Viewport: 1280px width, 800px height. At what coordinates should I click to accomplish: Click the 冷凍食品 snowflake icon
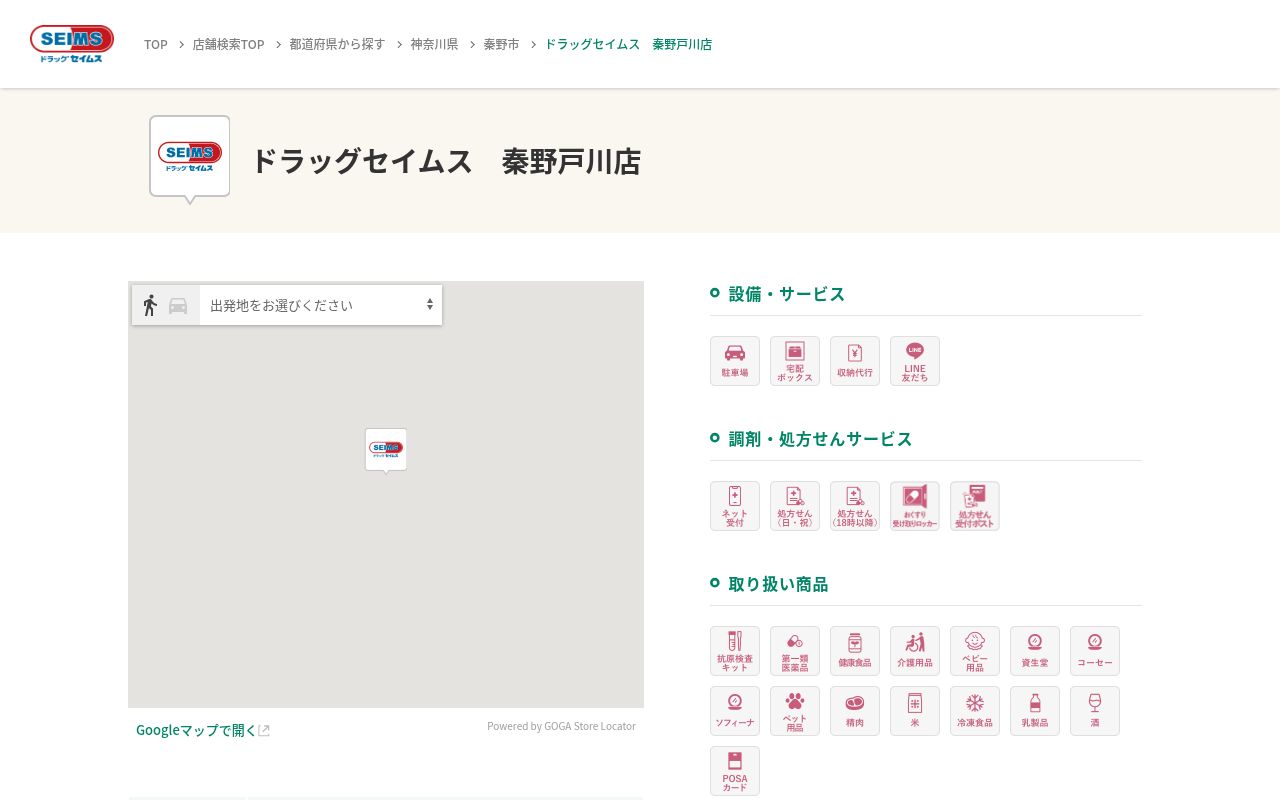[975, 711]
